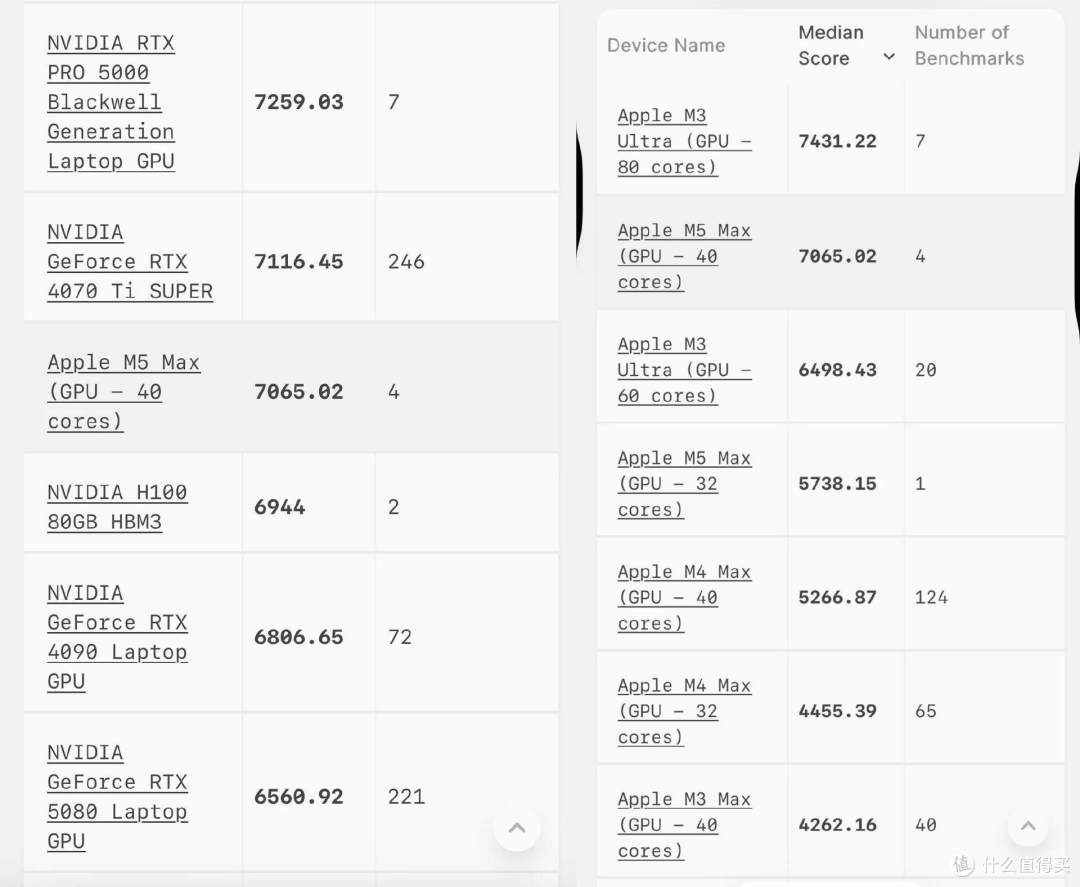Open NVIDIA H100 80GB HBM3 link
1080x887 pixels.
tap(117, 507)
